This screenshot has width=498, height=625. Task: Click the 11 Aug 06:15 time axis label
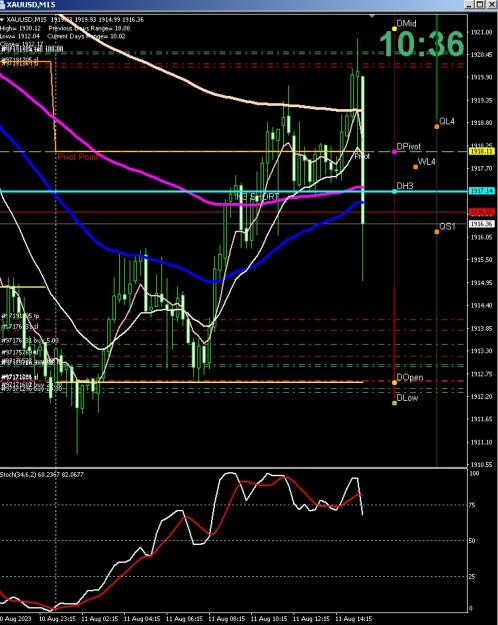184,619
